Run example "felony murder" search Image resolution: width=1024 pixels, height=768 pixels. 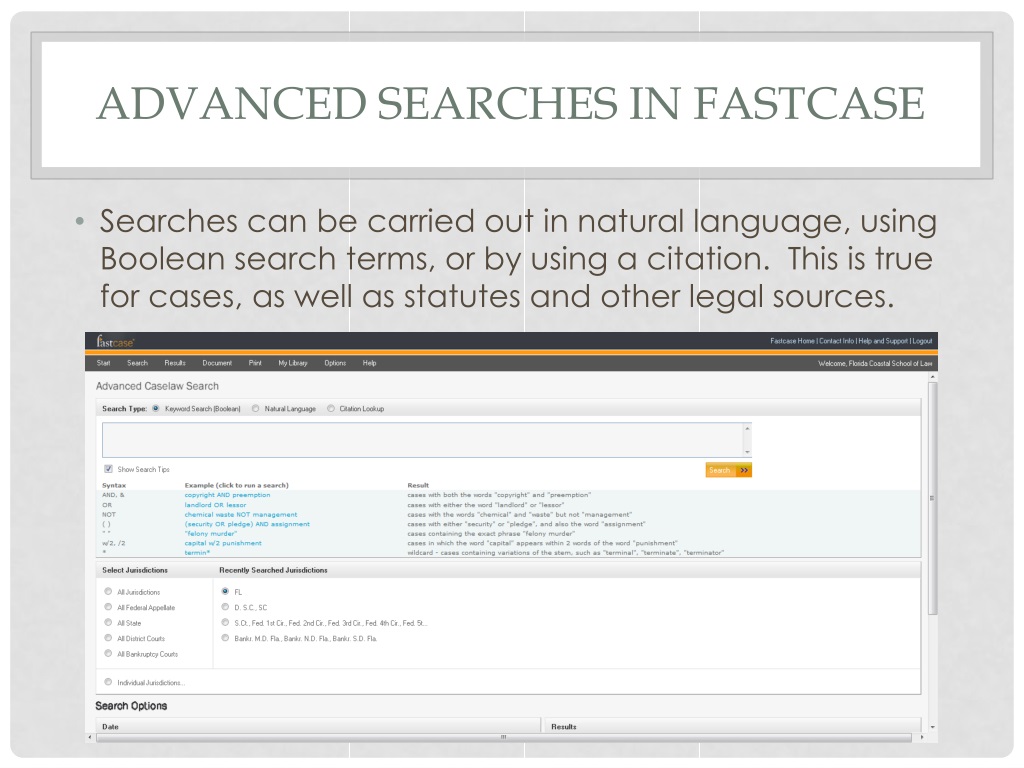tap(210, 534)
